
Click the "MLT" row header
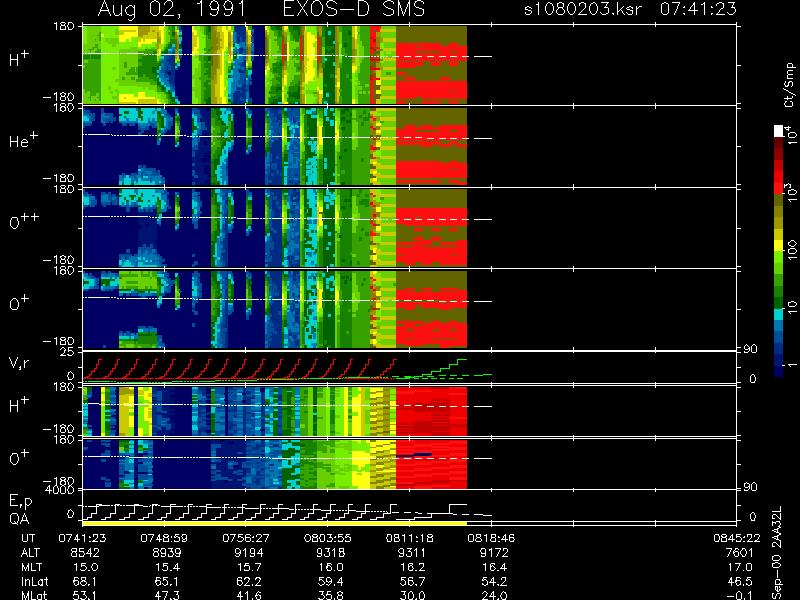coord(32,567)
